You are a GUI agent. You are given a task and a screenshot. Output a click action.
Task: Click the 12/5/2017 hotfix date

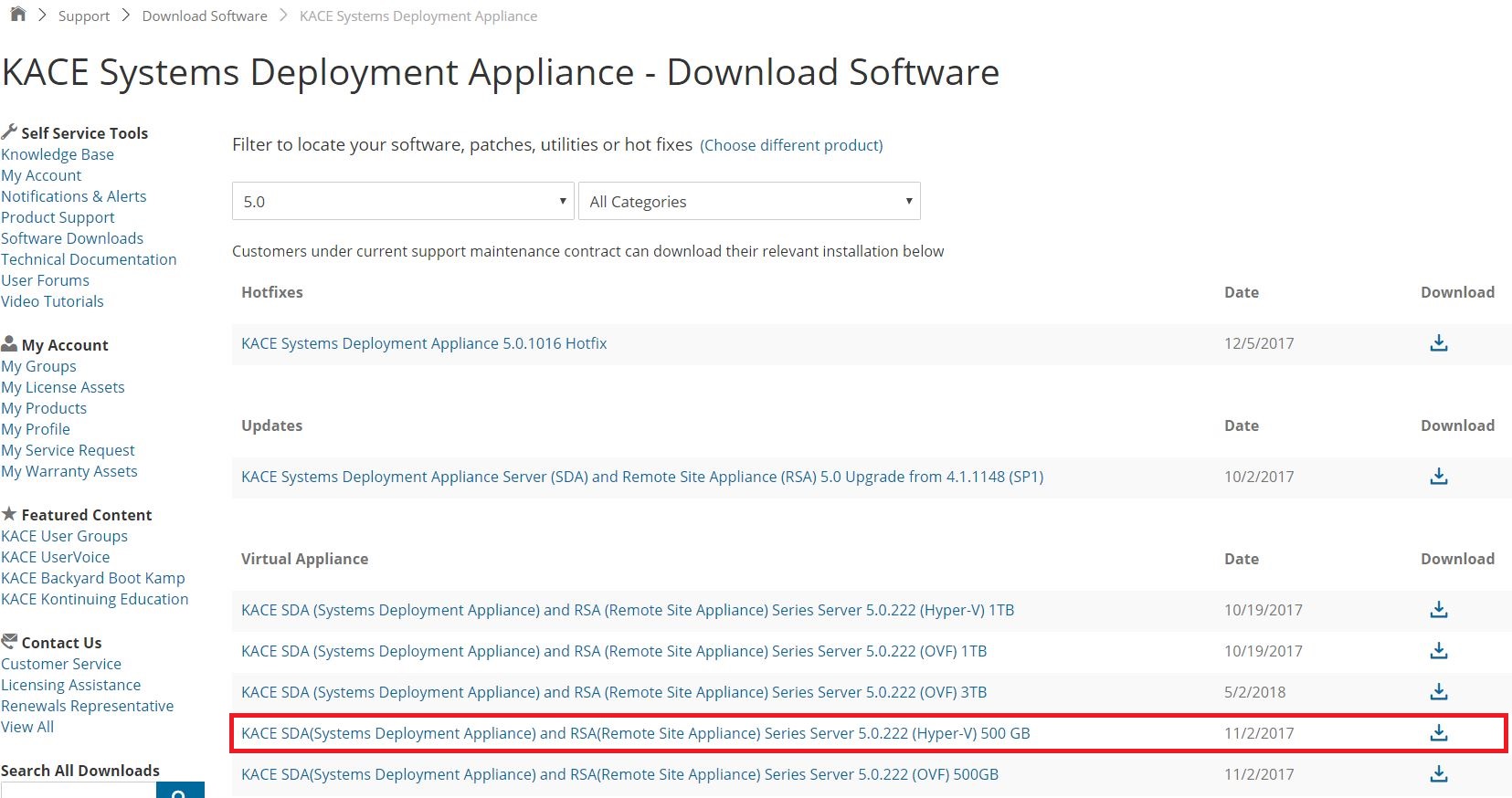point(1259,343)
